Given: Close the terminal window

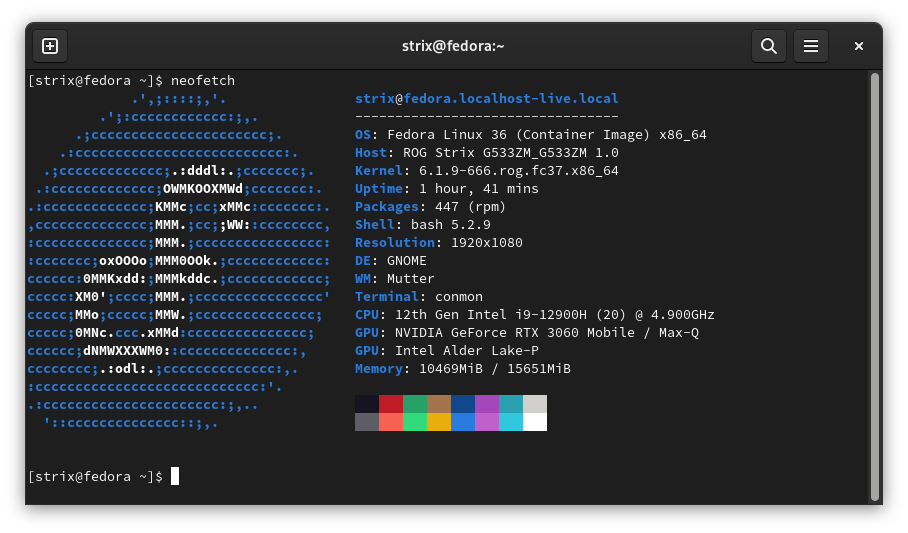Looking at the screenshot, I should click(859, 46).
